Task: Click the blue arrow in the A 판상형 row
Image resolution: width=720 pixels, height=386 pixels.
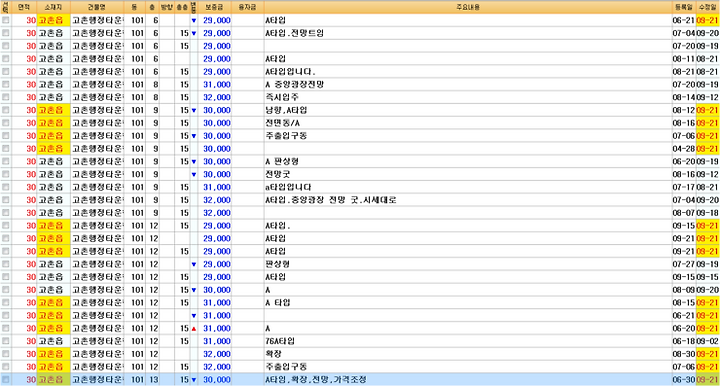Action: tap(193, 162)
